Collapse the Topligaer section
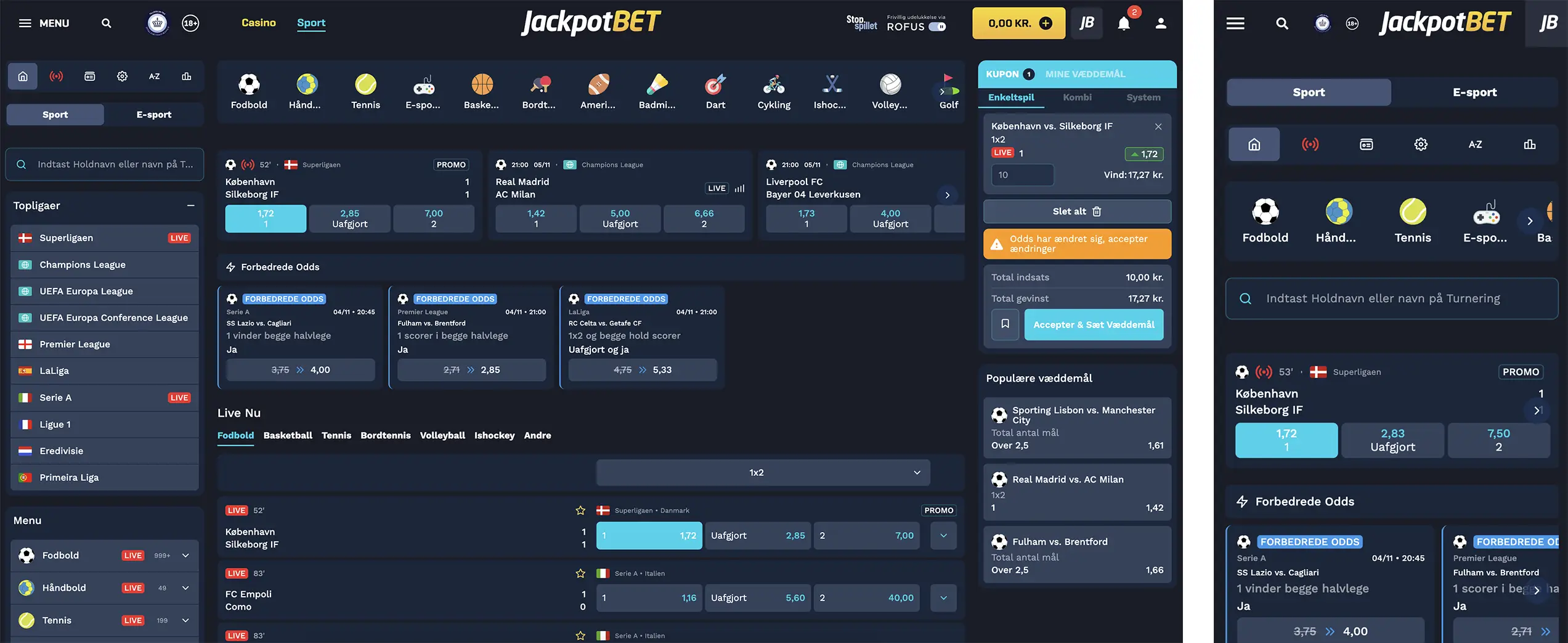1568x643 pixels. pos(191,205)
